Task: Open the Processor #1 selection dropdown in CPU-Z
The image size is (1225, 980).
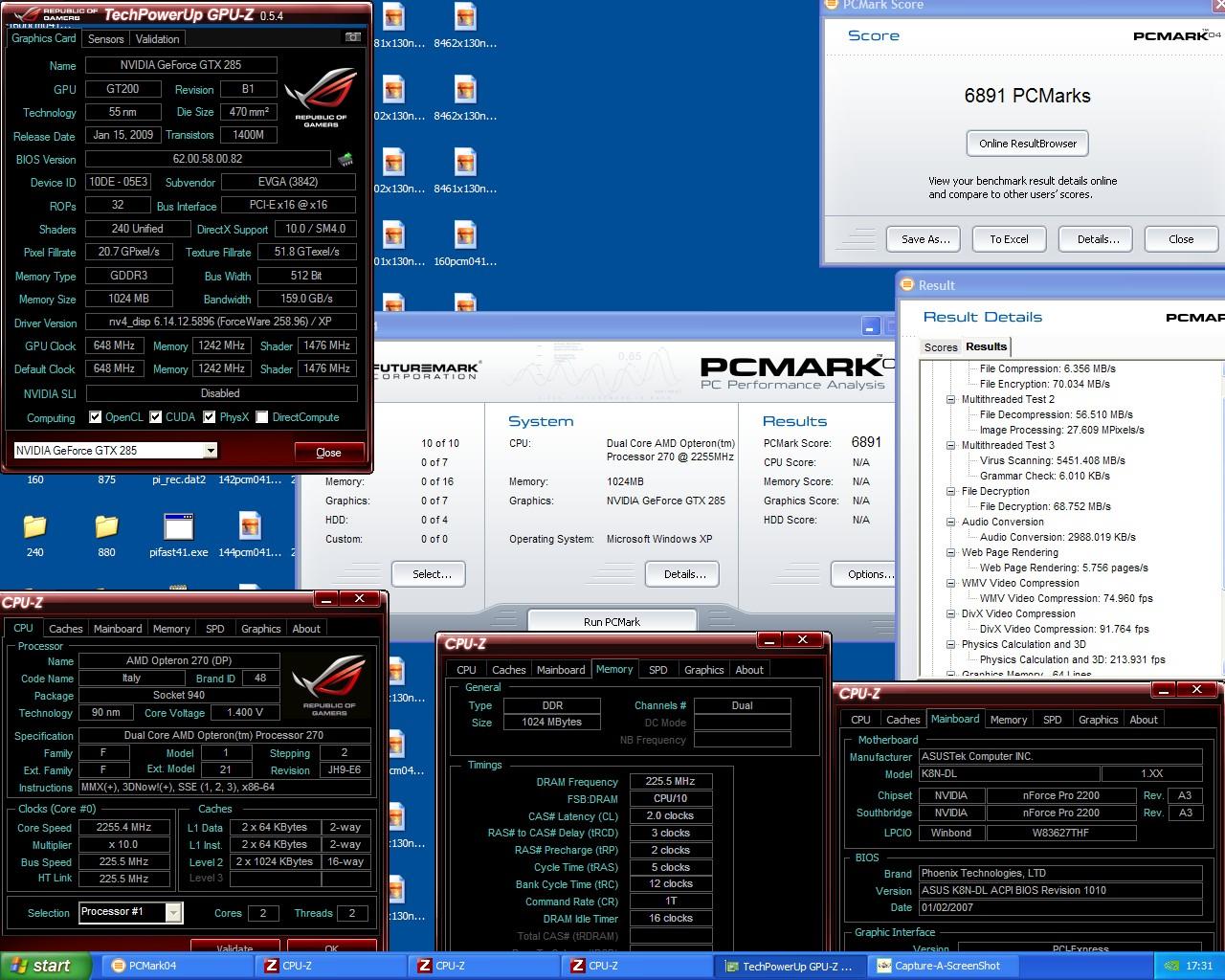Action: pyautogui.click(x=173, y=913)
